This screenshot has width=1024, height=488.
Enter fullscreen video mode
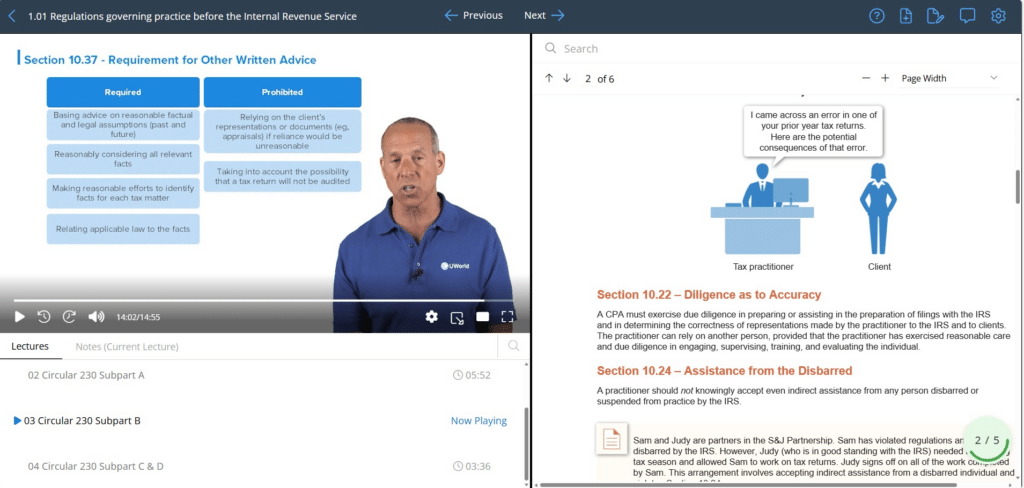(x=507, y=317)
